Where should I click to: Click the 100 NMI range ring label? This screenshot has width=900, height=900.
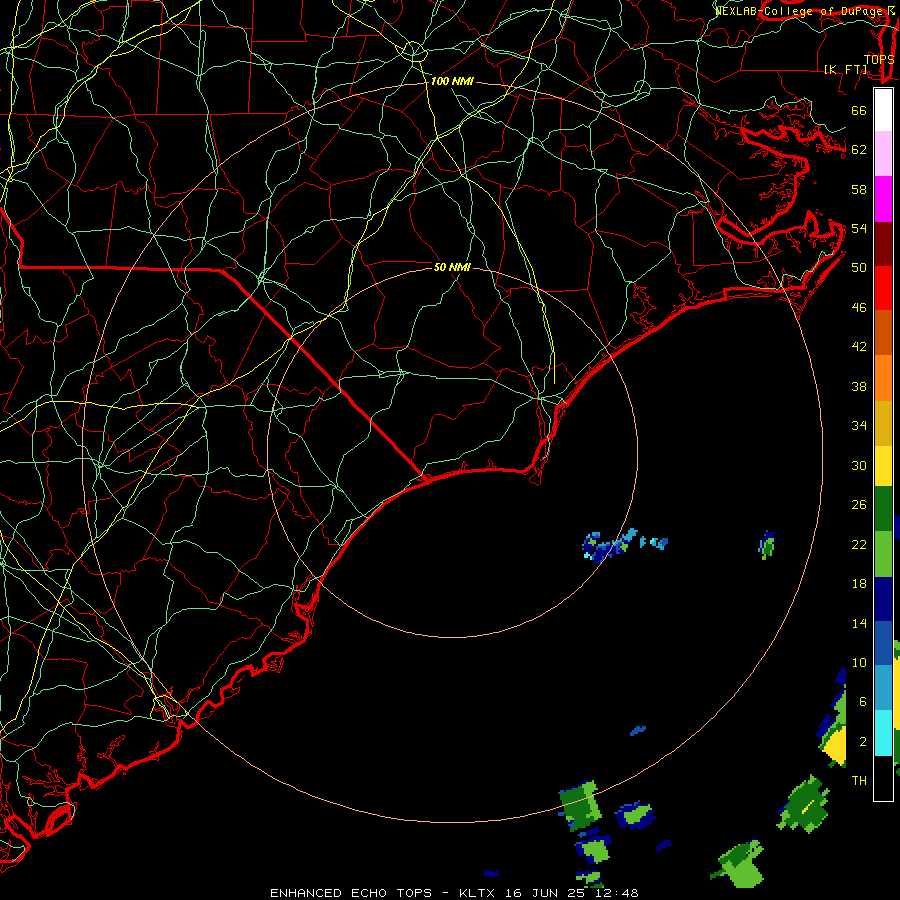(x=452, y=81)
